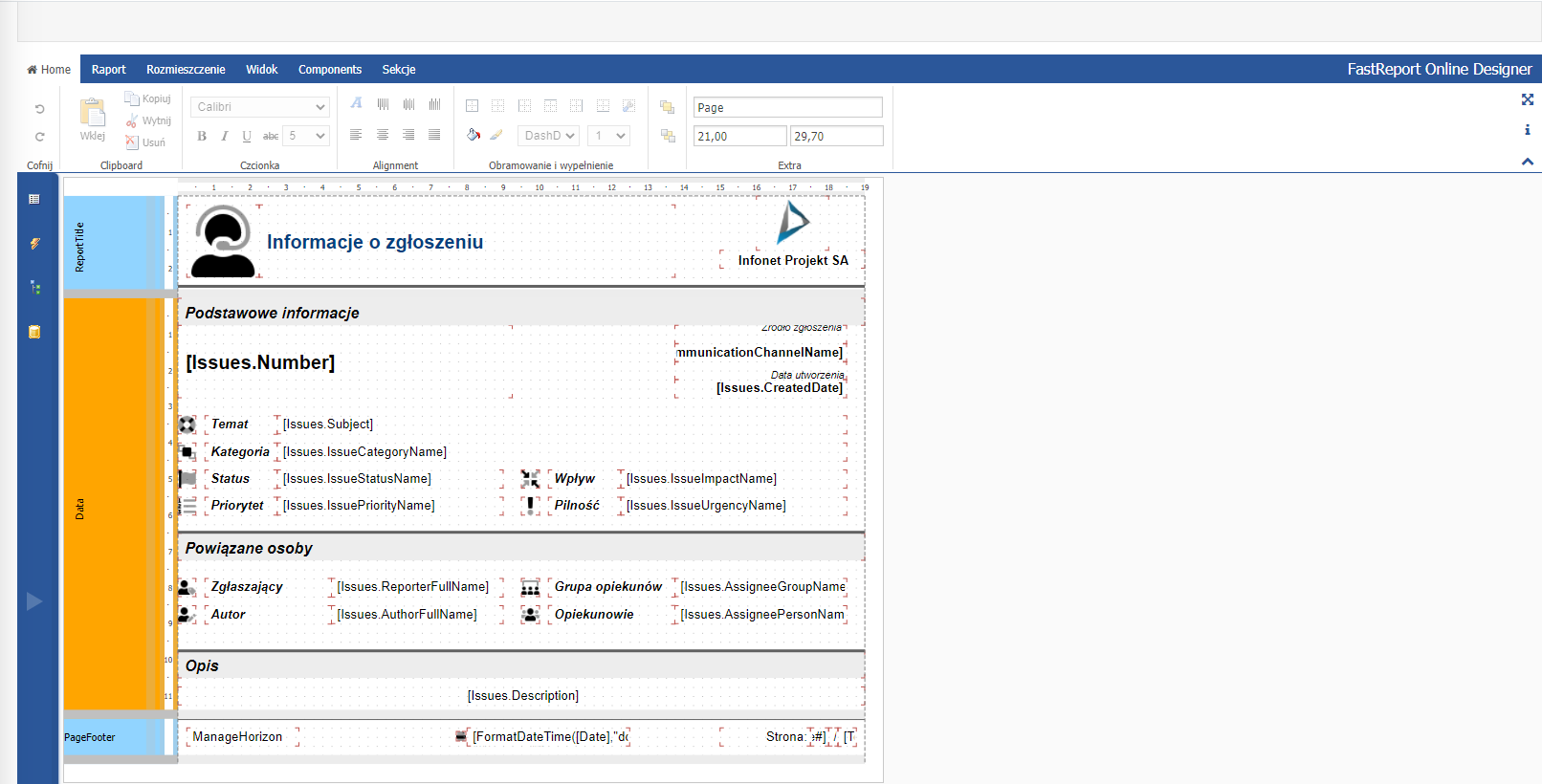Open the font size dropdown
This screenshot has width=1542, height=784.
tap(308, 136)
